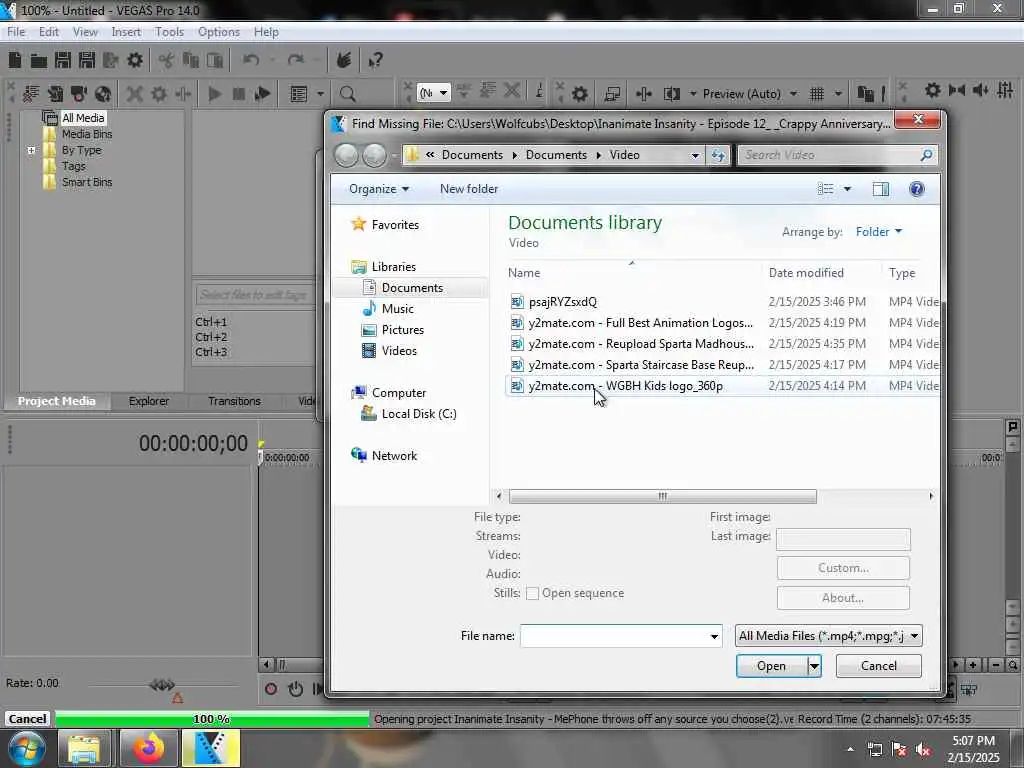The width and height of the screenshot is (1024, 768).
Task: Select the Sparta Staircase Base file
Action: point(641,365)
